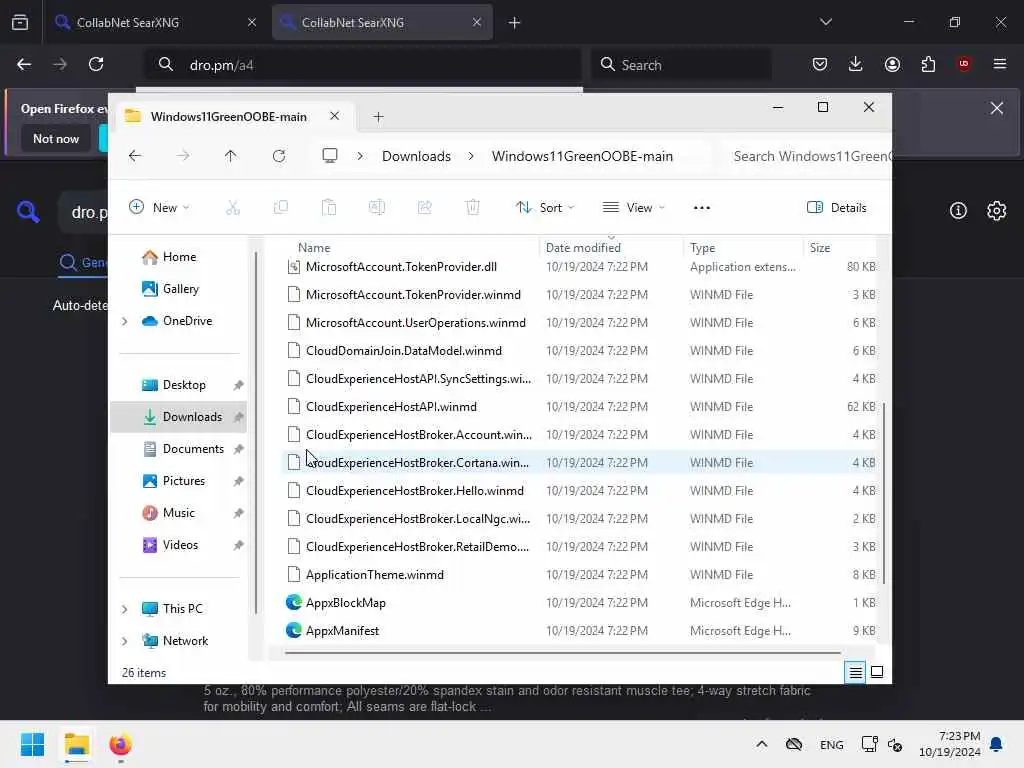This screenshot has width=1024, height=768.
Task: Open the Sort dropdown menu
Action: (545, 208)
